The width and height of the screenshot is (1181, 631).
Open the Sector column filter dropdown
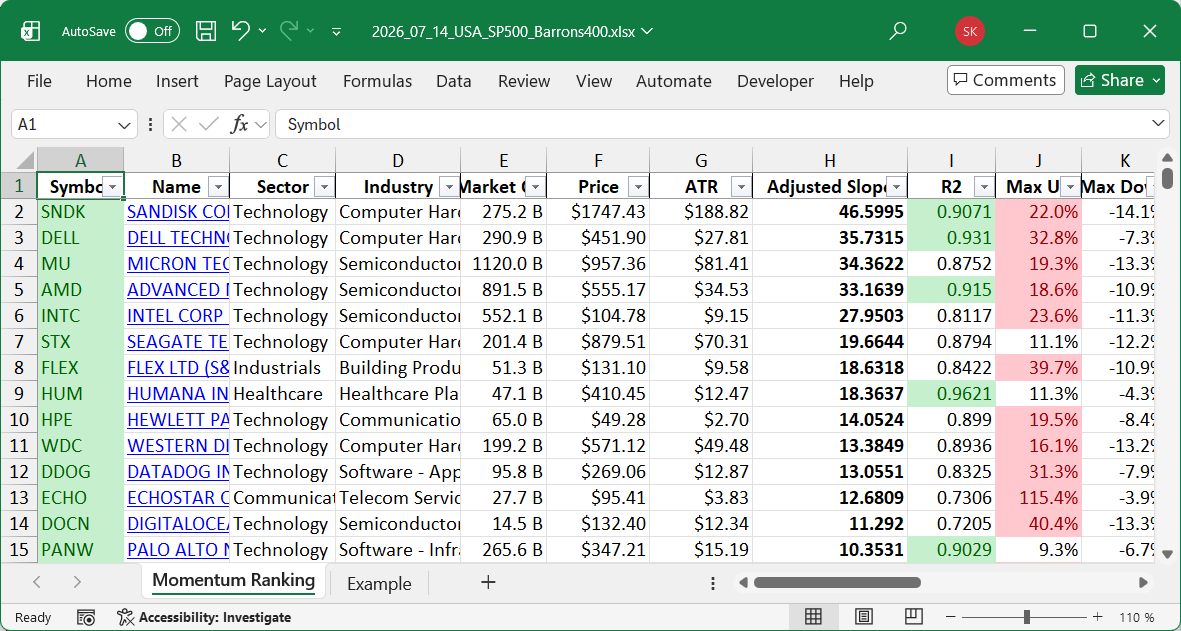[324, 187]
